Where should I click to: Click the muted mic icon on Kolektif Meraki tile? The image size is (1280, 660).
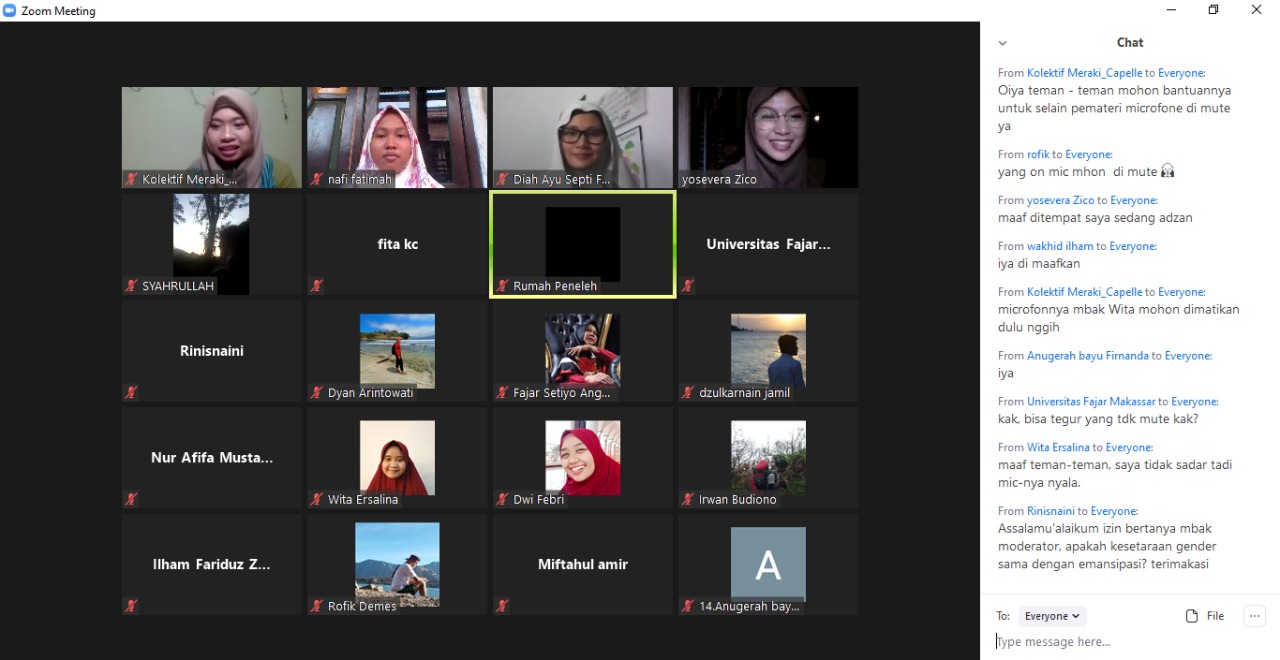[x=130, y=180]
